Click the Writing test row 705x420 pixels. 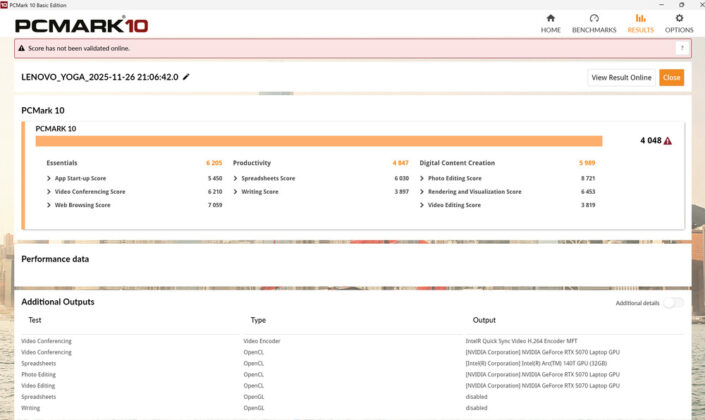(30, 408)
